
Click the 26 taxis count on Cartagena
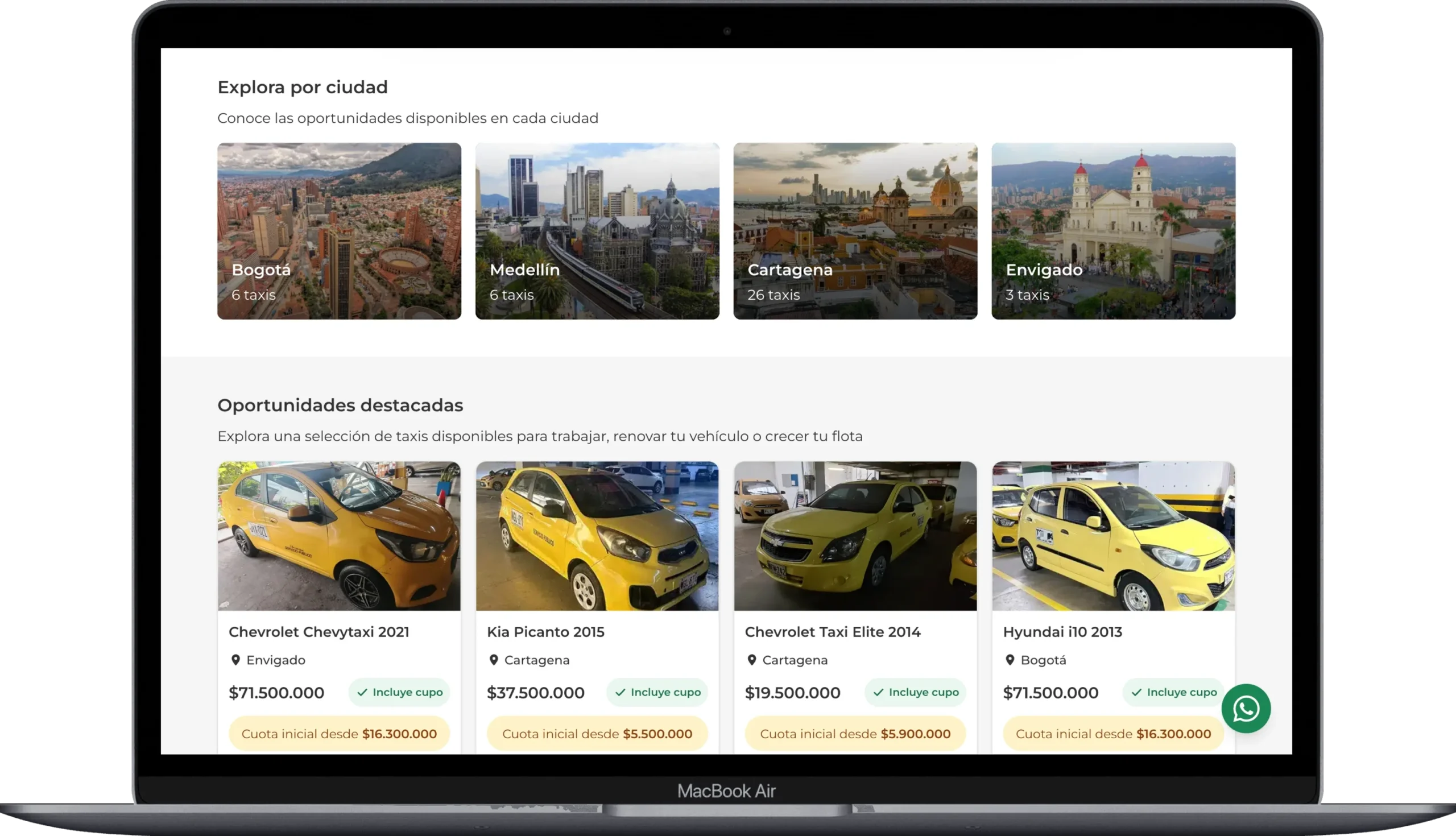pyautogui.click(x=773, y=295)
